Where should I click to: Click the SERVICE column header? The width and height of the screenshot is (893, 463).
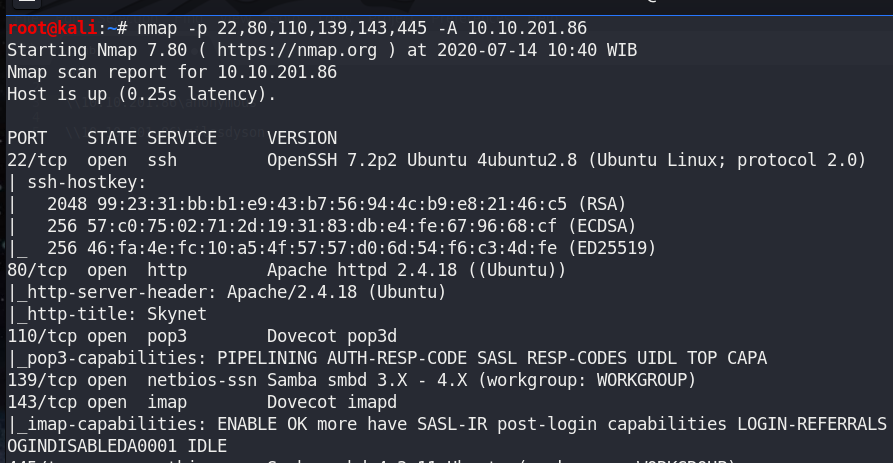tap(182, 138)
